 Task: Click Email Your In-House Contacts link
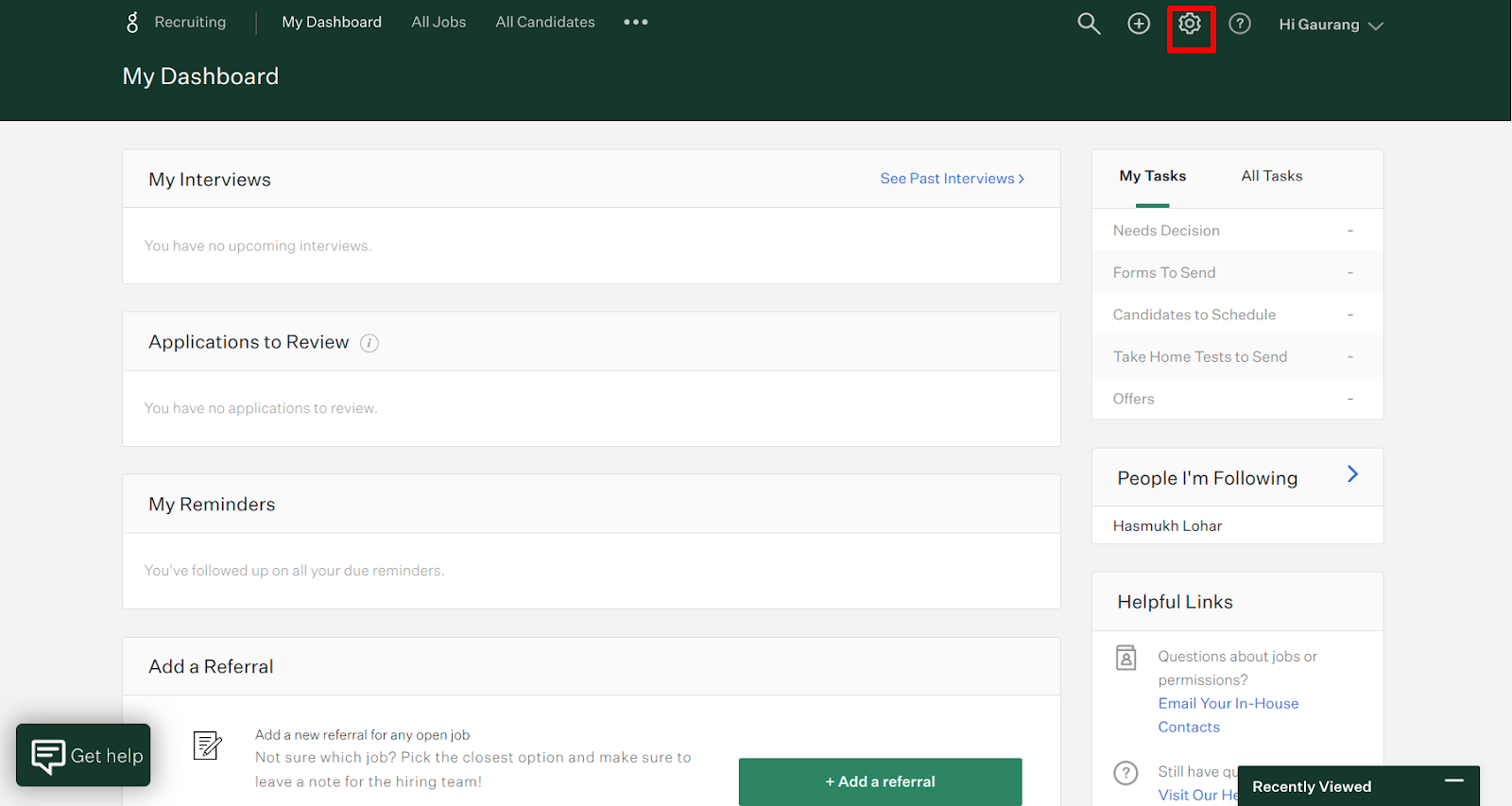click(x=1228, y=715)
